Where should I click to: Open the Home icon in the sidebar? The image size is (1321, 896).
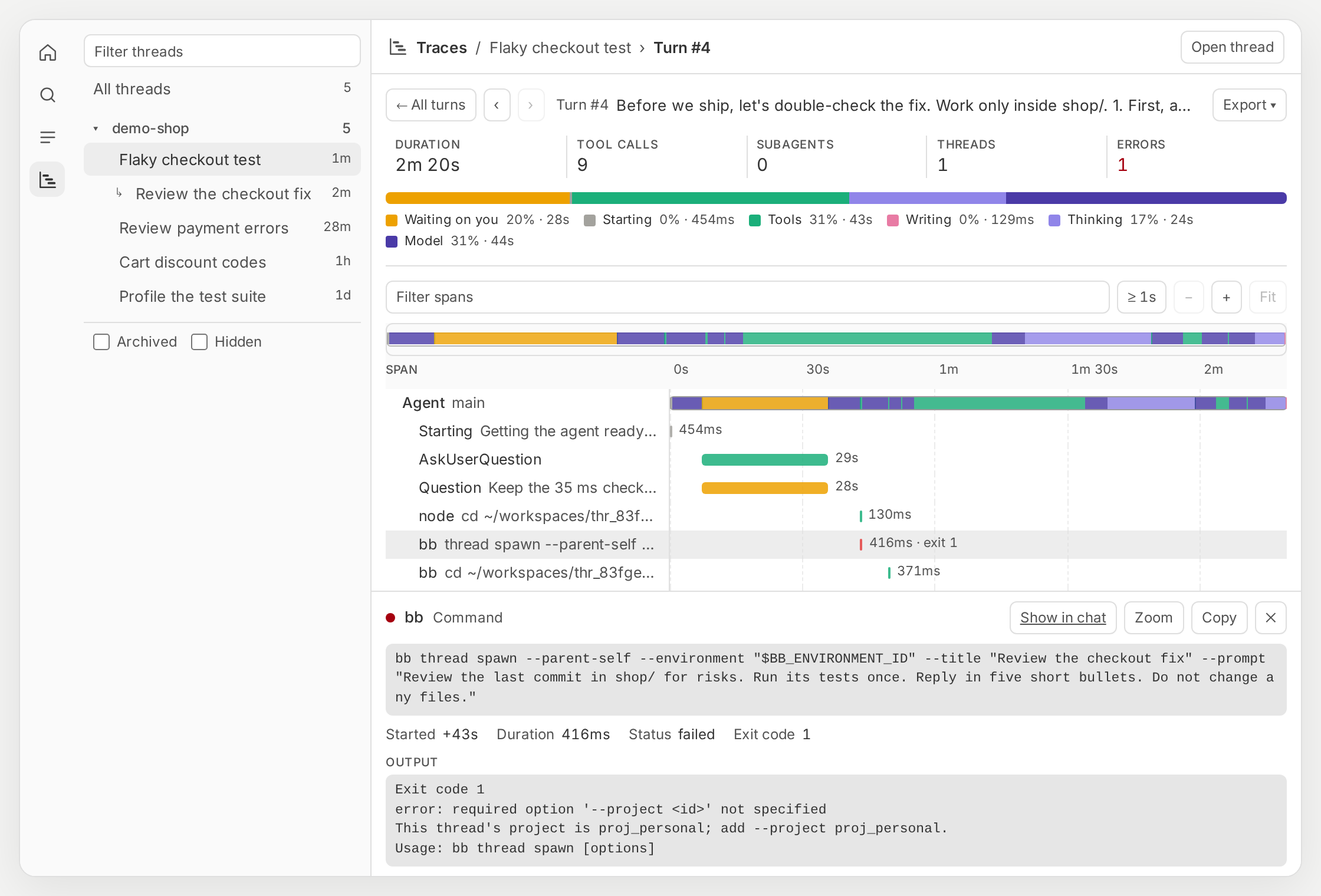[48, 53]
